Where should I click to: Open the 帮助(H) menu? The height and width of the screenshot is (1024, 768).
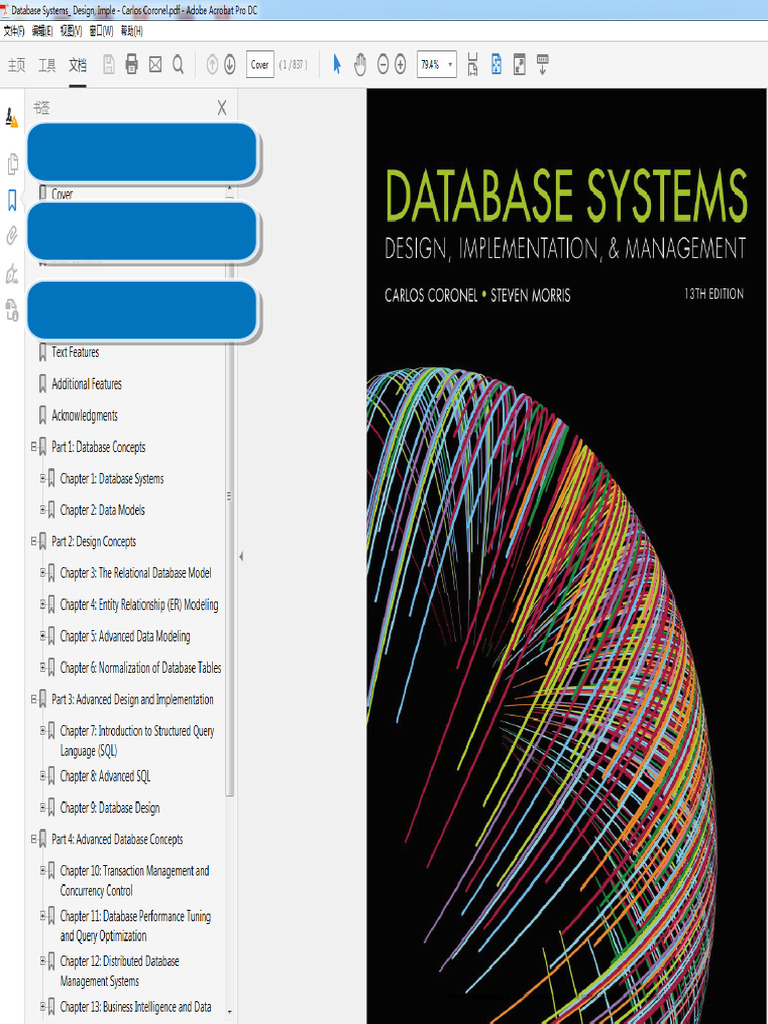(x=131, y=31)
